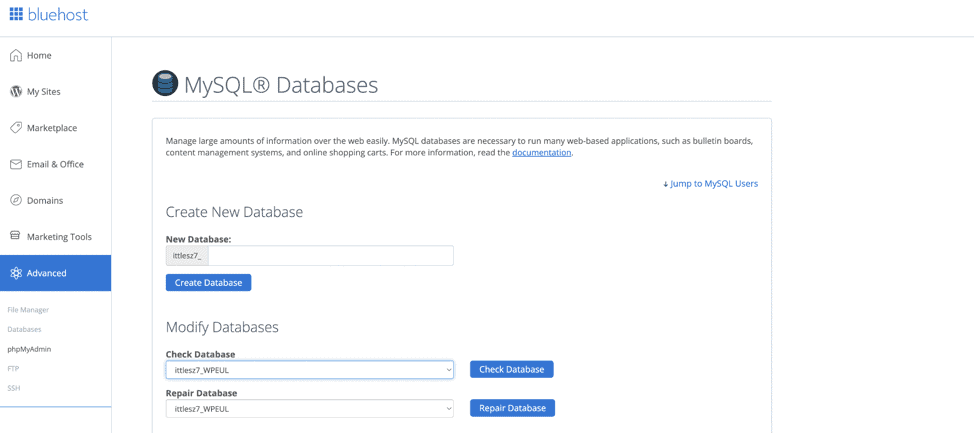Click the Advanced atom icon

16,273
